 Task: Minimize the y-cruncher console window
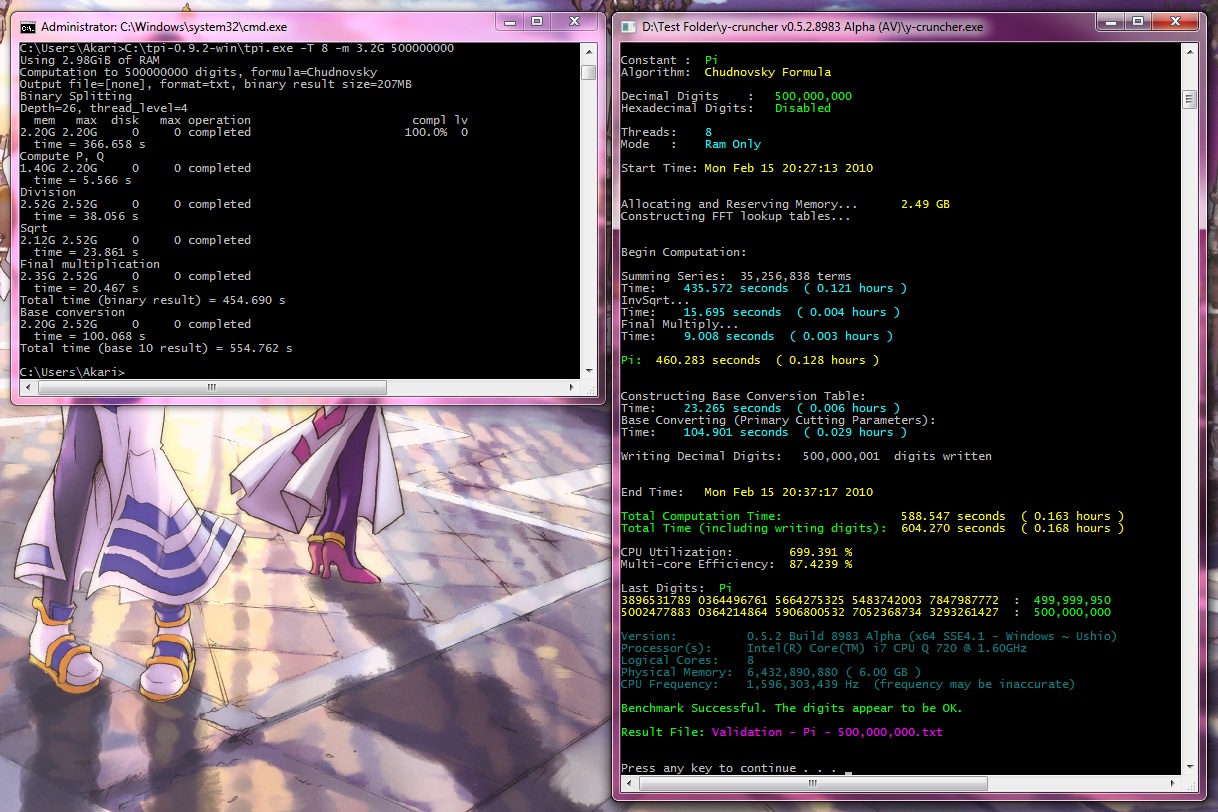tap(1110, 21)
